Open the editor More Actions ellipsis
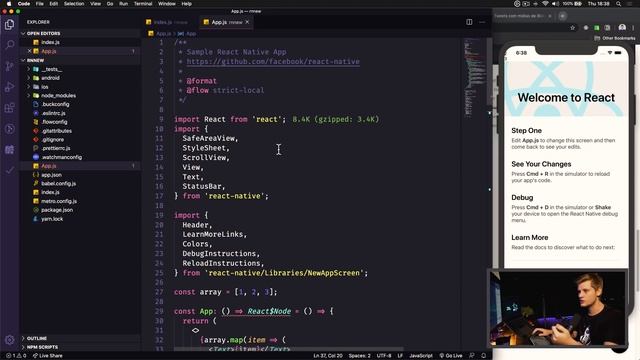640x360 pixels. tap(482, 22)
